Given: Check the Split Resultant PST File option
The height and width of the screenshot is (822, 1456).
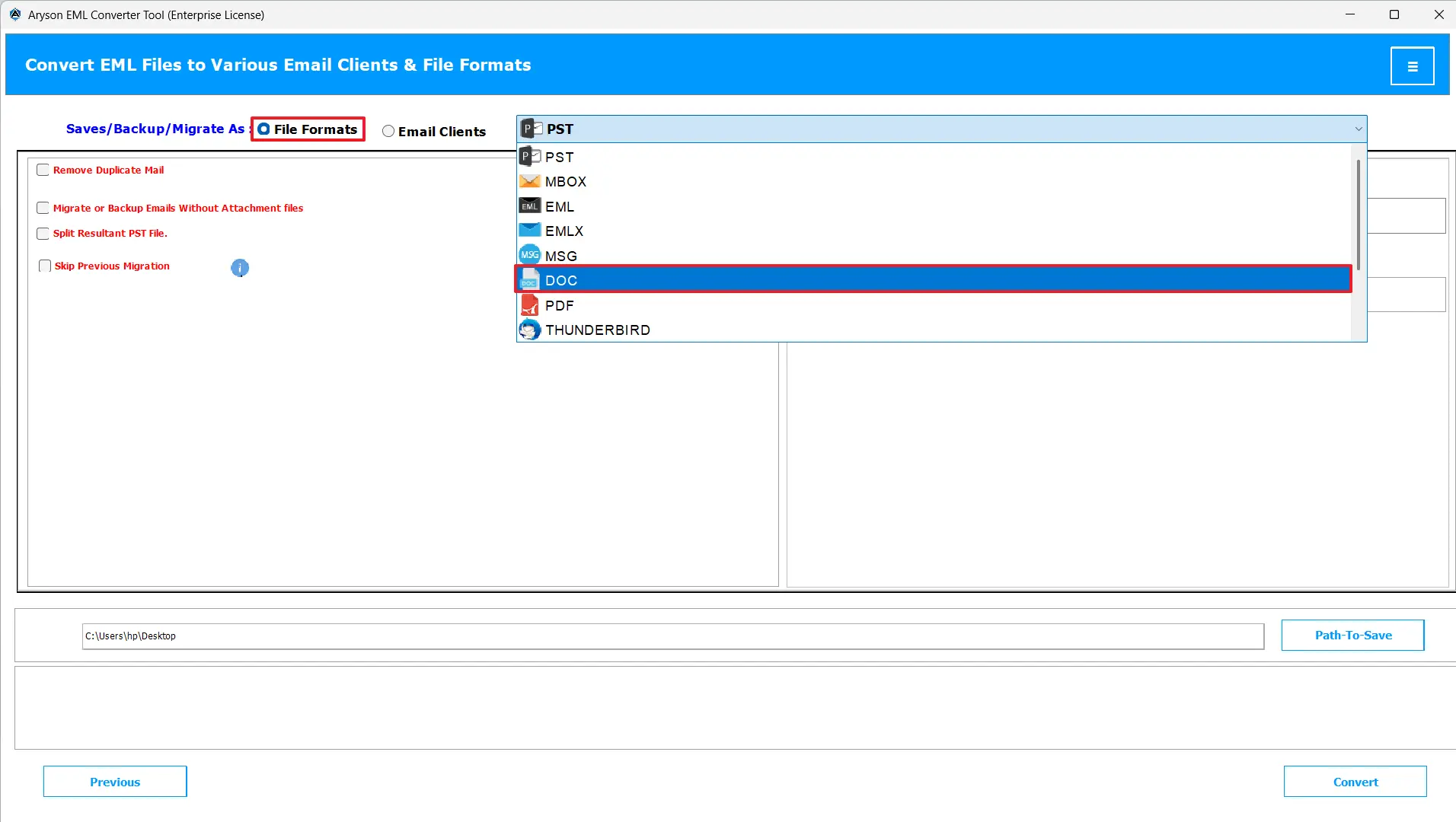Looking at the screenshot, I should click(43, 233).
